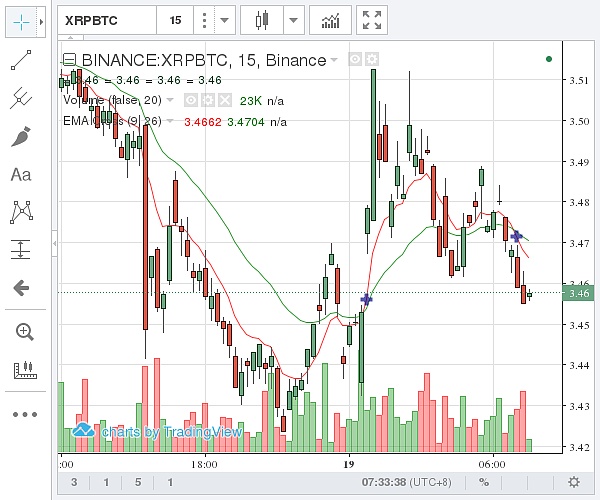Image resolution: width=600 pixels, height=500 pixels.
Task: Toggle visibility eye of Volume indicator
Action: click(x=191, y=101)
